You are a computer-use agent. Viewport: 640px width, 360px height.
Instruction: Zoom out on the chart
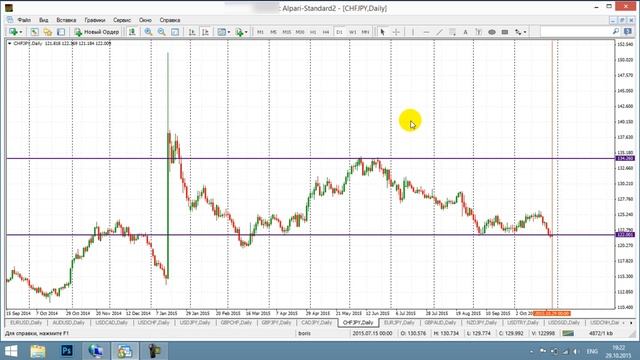pyautogui.click(x=162, y=32)
